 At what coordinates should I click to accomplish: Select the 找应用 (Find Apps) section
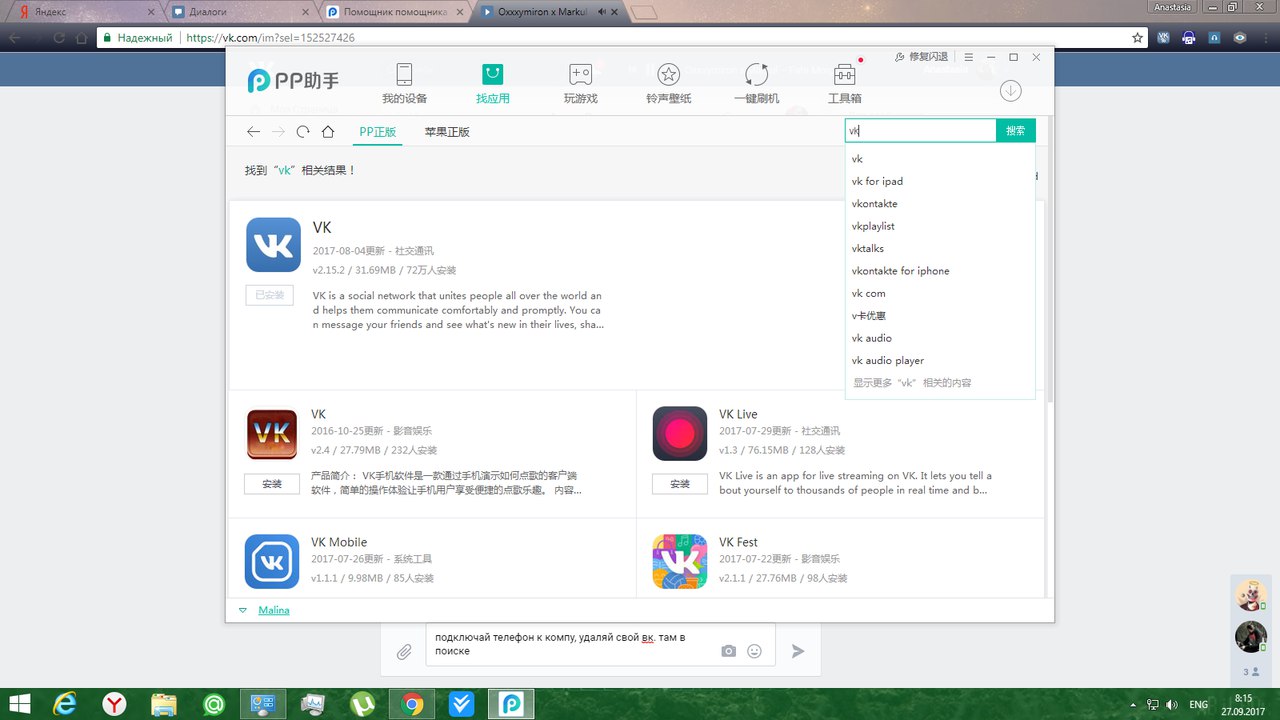coord(492,84)
